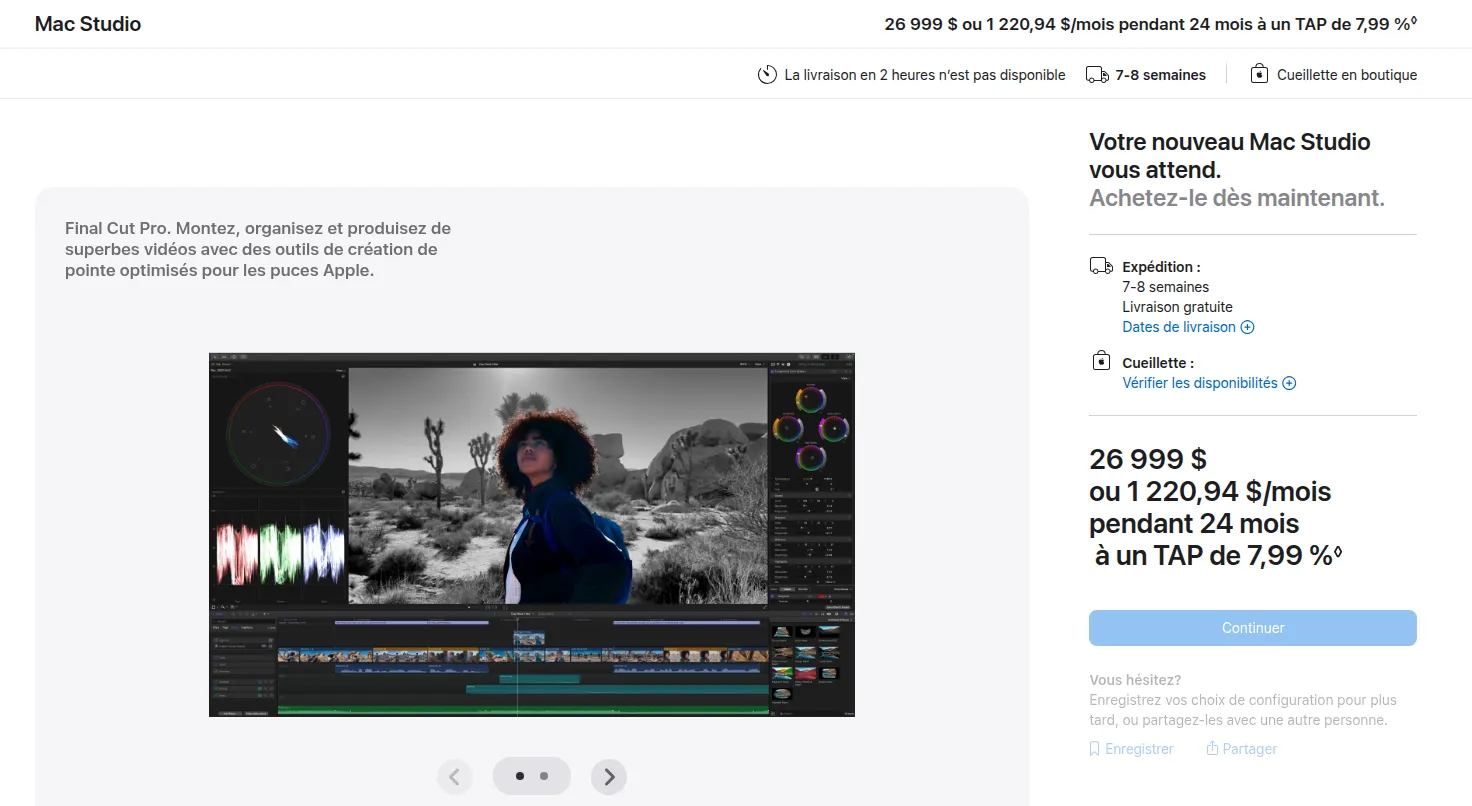Click the share icon beside Partager
The image size is (1472, 806).
[x=1212, y=748]
